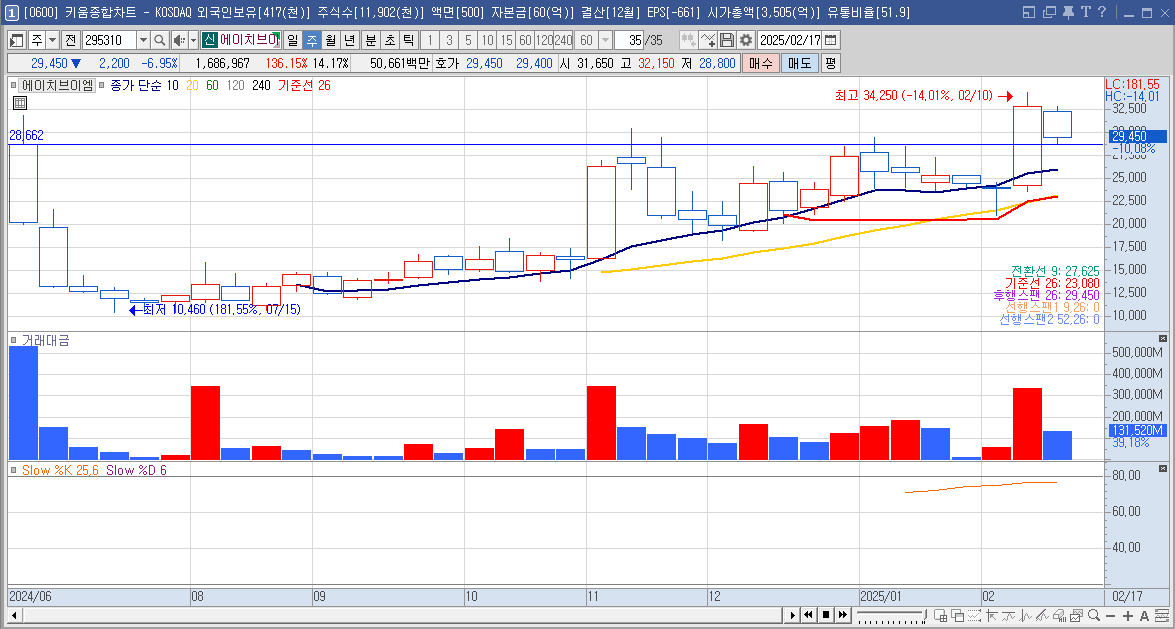Click the stop square playback button
The height and width of the screenshot is (629, 1175).
pyautogui.click(x=826, y=616)
